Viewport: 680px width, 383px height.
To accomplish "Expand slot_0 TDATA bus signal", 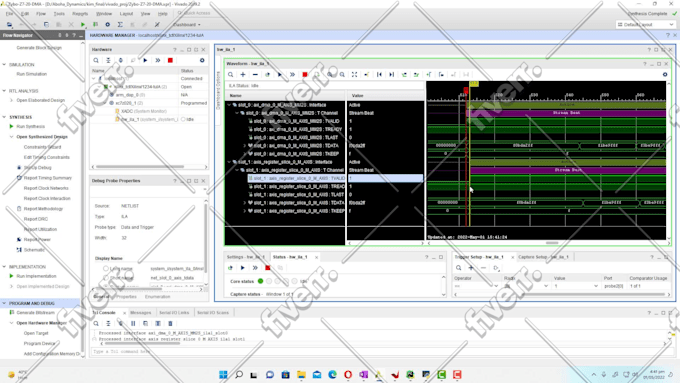I will coord(245,146).
